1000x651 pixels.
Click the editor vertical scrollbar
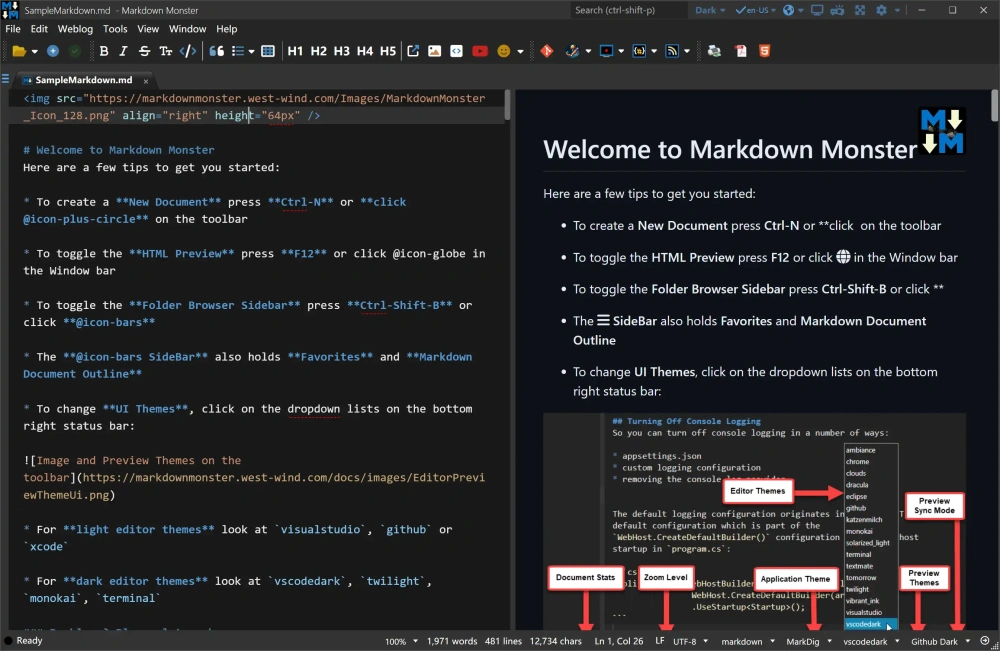pyautogui.click(x=507, y=105)
